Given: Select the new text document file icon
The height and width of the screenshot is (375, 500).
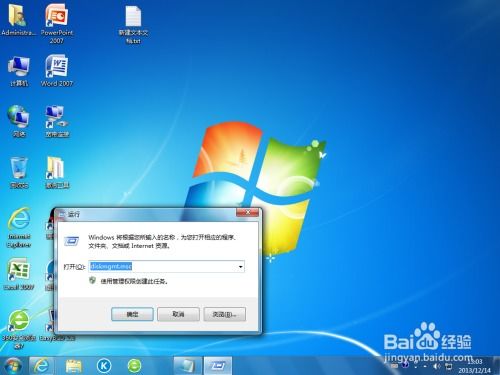Looking at the screenshot, I should [133, 24].
